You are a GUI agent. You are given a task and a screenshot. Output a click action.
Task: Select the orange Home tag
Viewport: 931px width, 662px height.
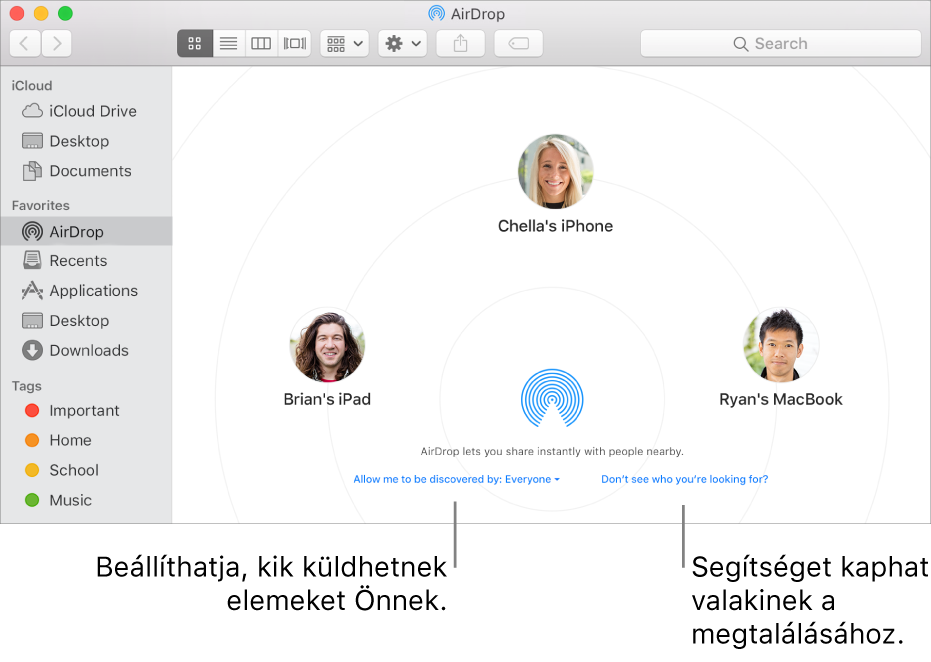[x=86, y=440]
